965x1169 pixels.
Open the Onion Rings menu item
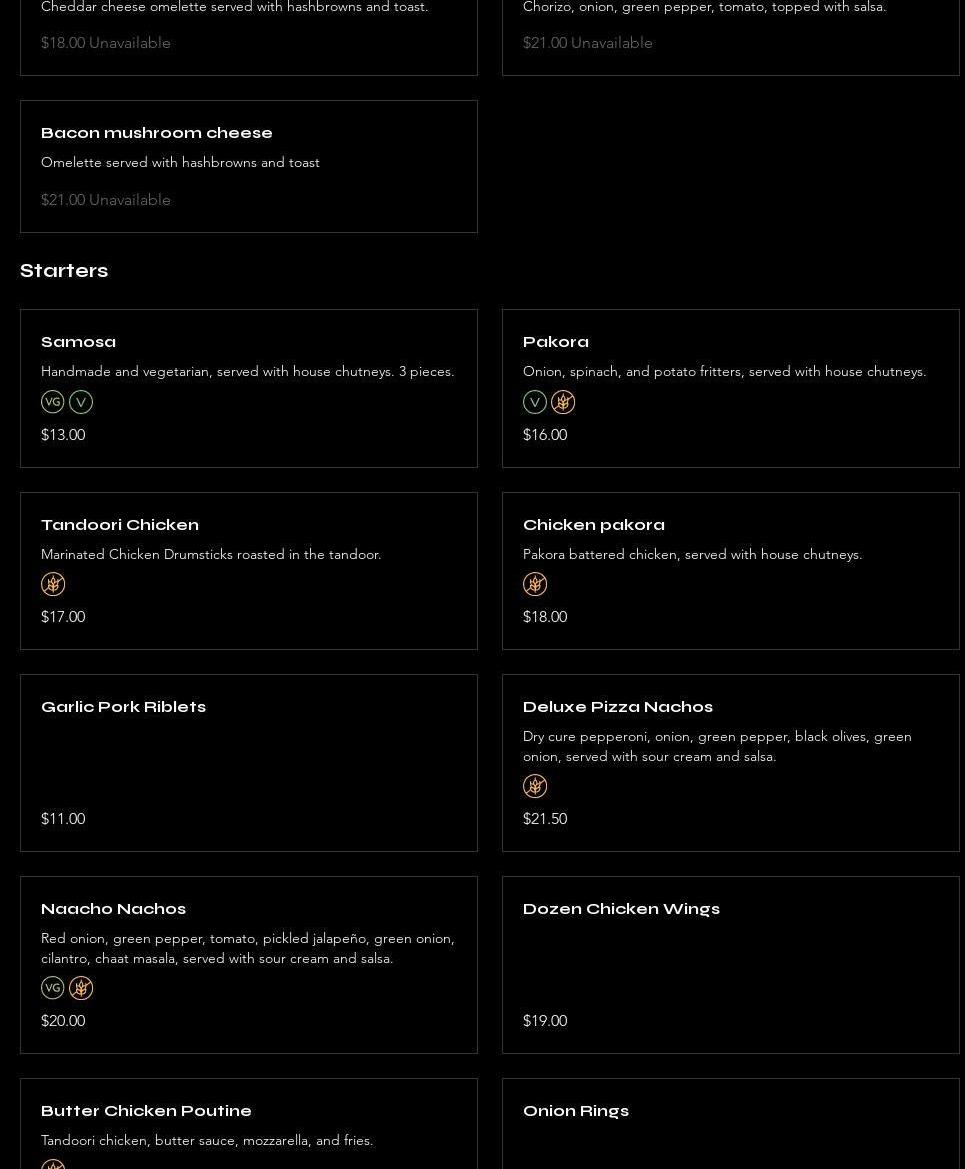coord(576,1111)
